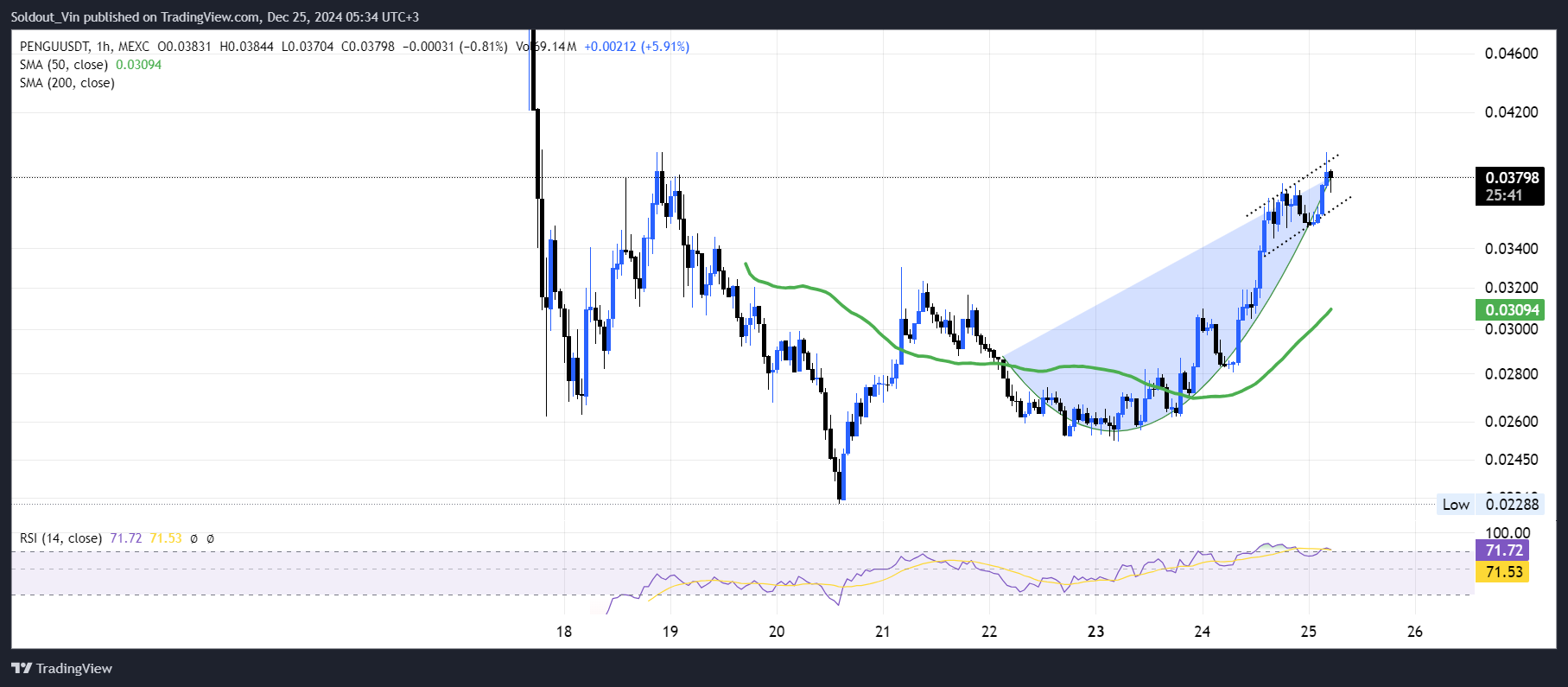1568x687 pixels.
Task: Click the 0.03200 price axis label
Action: 1511,288
